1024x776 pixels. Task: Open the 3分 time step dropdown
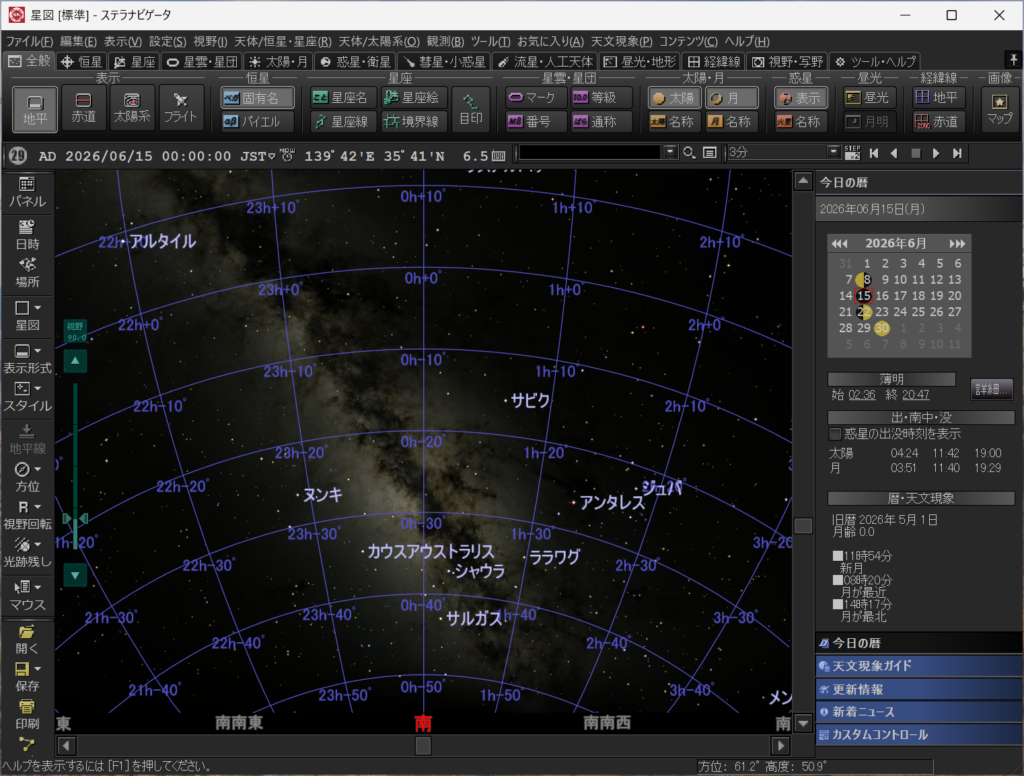coord(833,152)
